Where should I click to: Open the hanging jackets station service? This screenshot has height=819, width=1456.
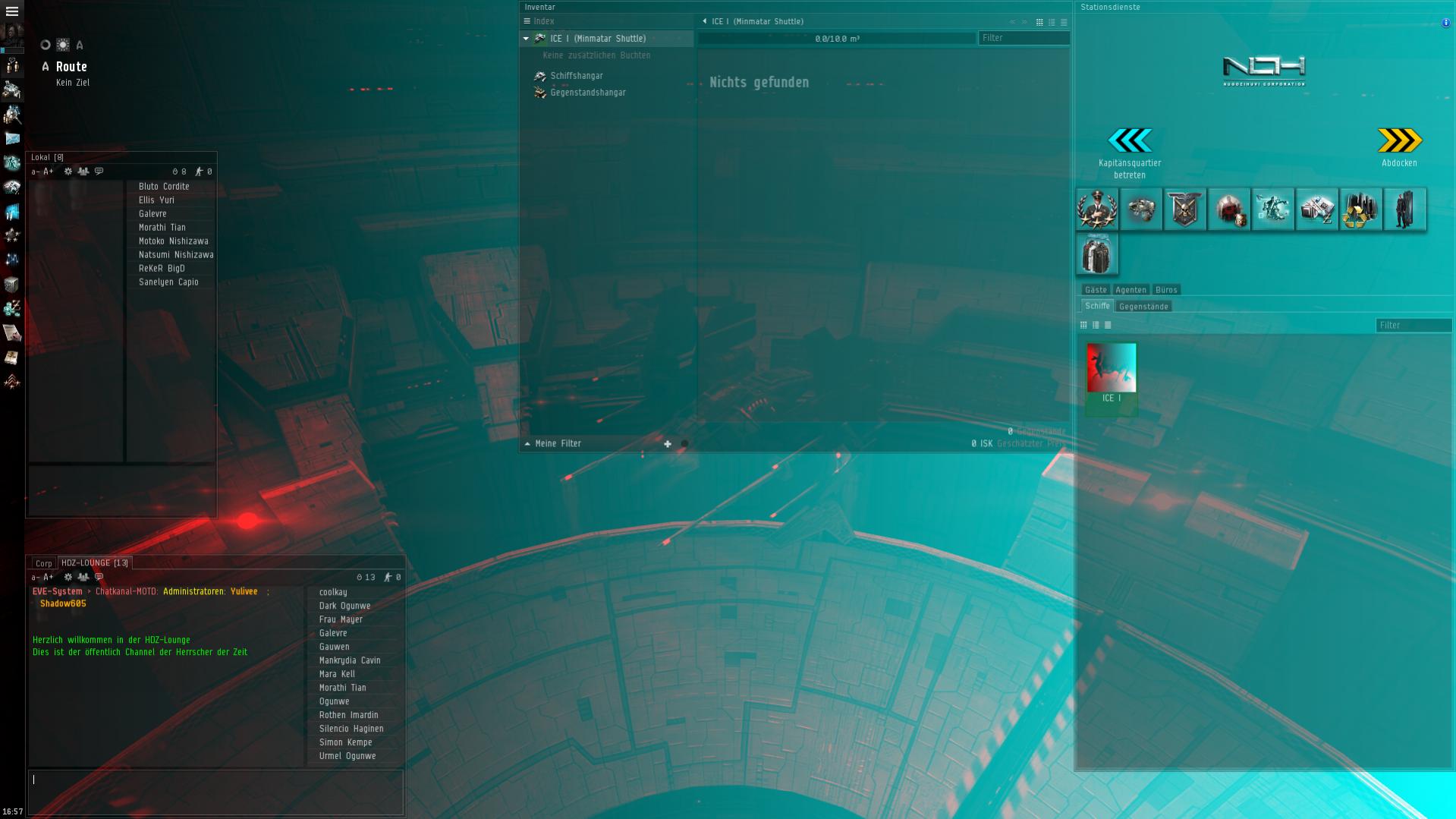[x=1097, y=253]
